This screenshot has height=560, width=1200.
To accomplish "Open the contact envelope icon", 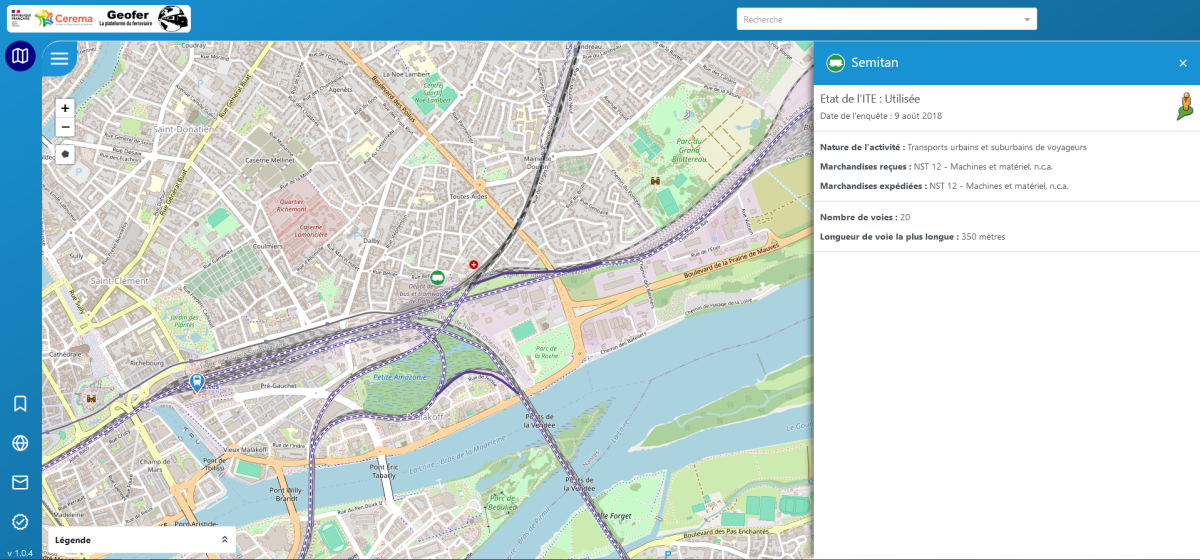I will [x=20, y=482].
